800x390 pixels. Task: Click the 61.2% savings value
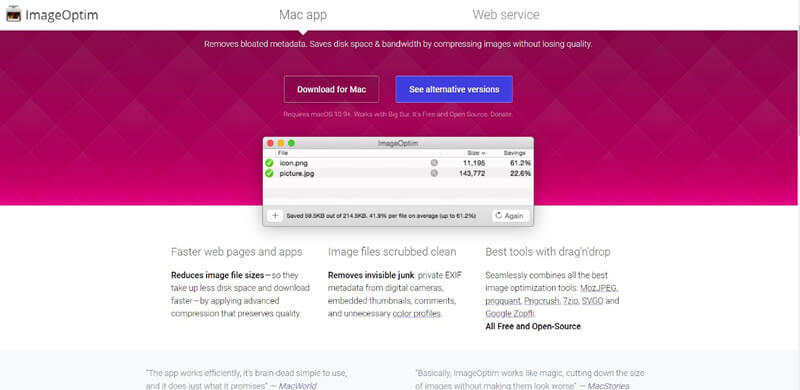pos(520,163)
